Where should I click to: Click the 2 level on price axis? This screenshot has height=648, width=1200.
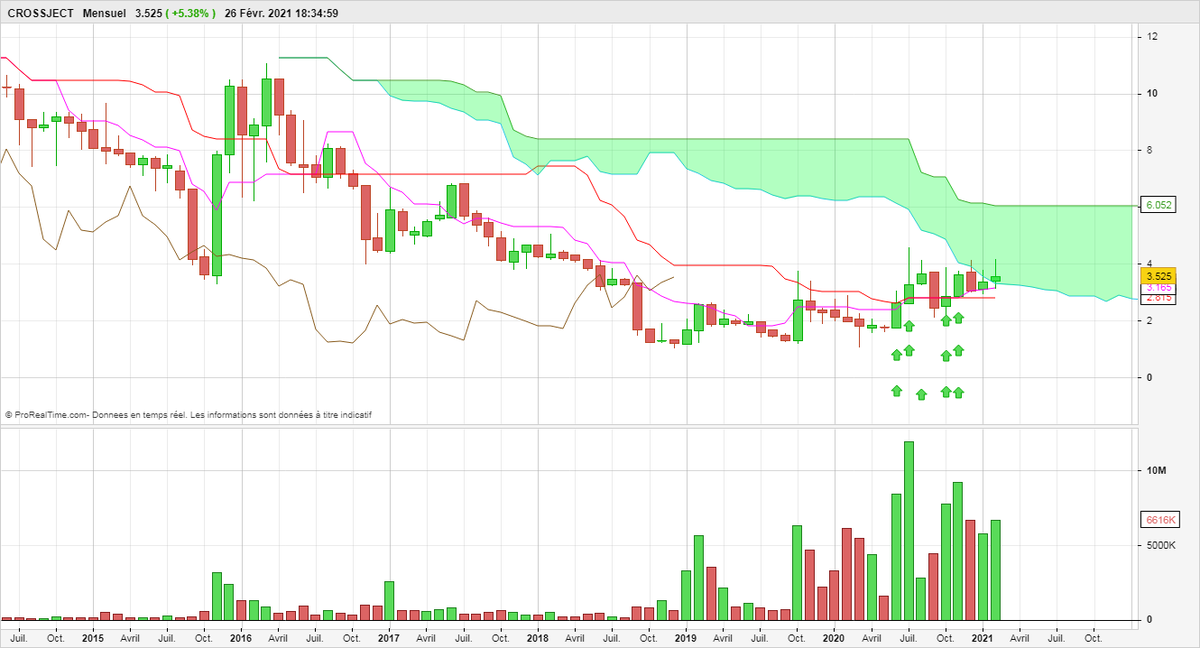[x=1150, y=320]
